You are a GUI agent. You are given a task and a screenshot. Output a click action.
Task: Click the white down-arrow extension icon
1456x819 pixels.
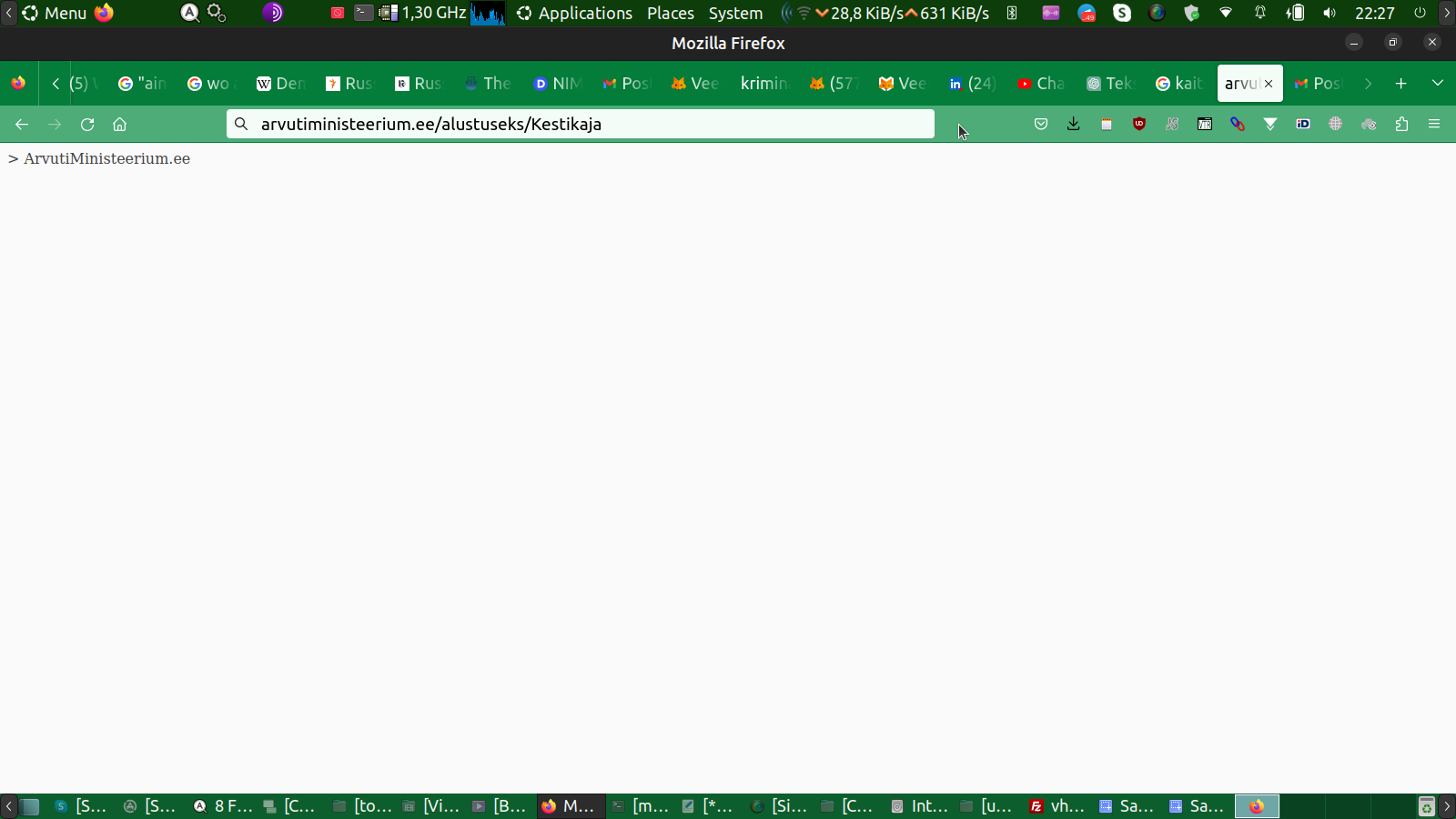[x=1270, y=125]
